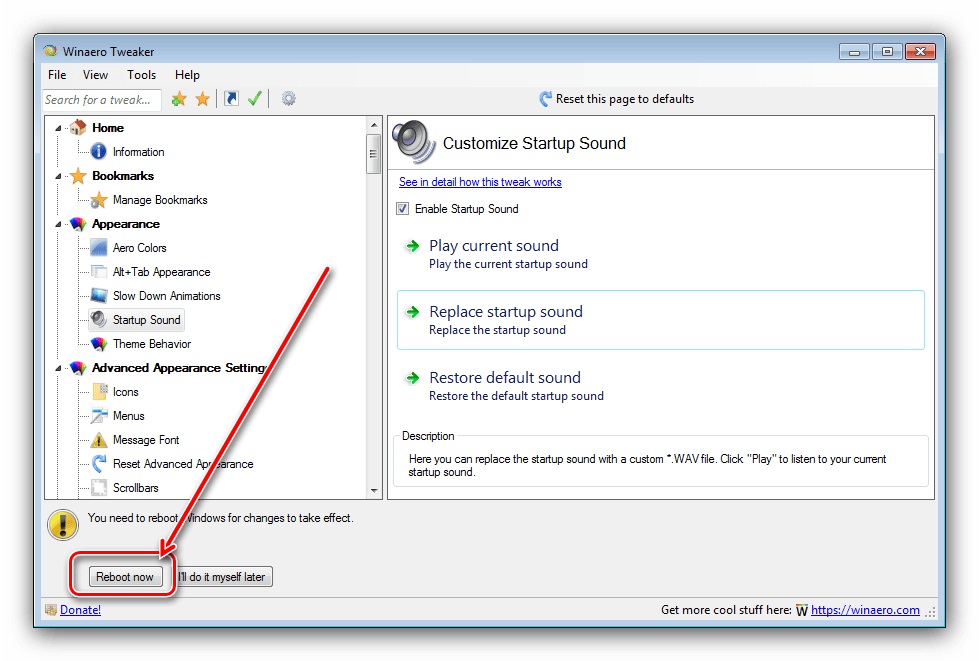Click the green arrow for Restore default sound

coord(411,378)
